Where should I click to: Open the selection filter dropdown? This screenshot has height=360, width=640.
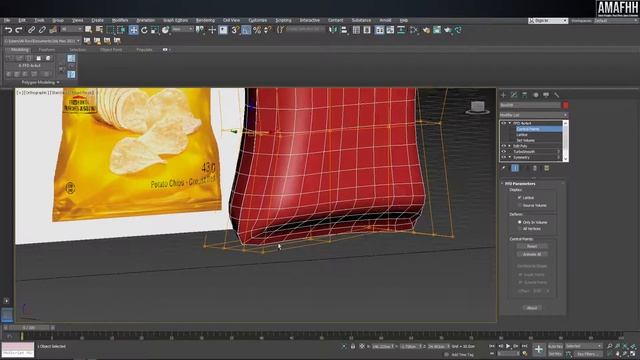click(x=71, y=29)
